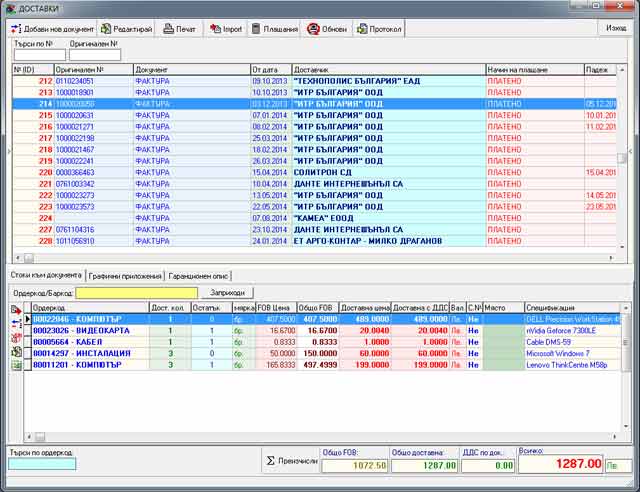Screen dimensions: 640x492
Task: Open 'Плащания' payments from the toolbar
Action: point(275,29)
